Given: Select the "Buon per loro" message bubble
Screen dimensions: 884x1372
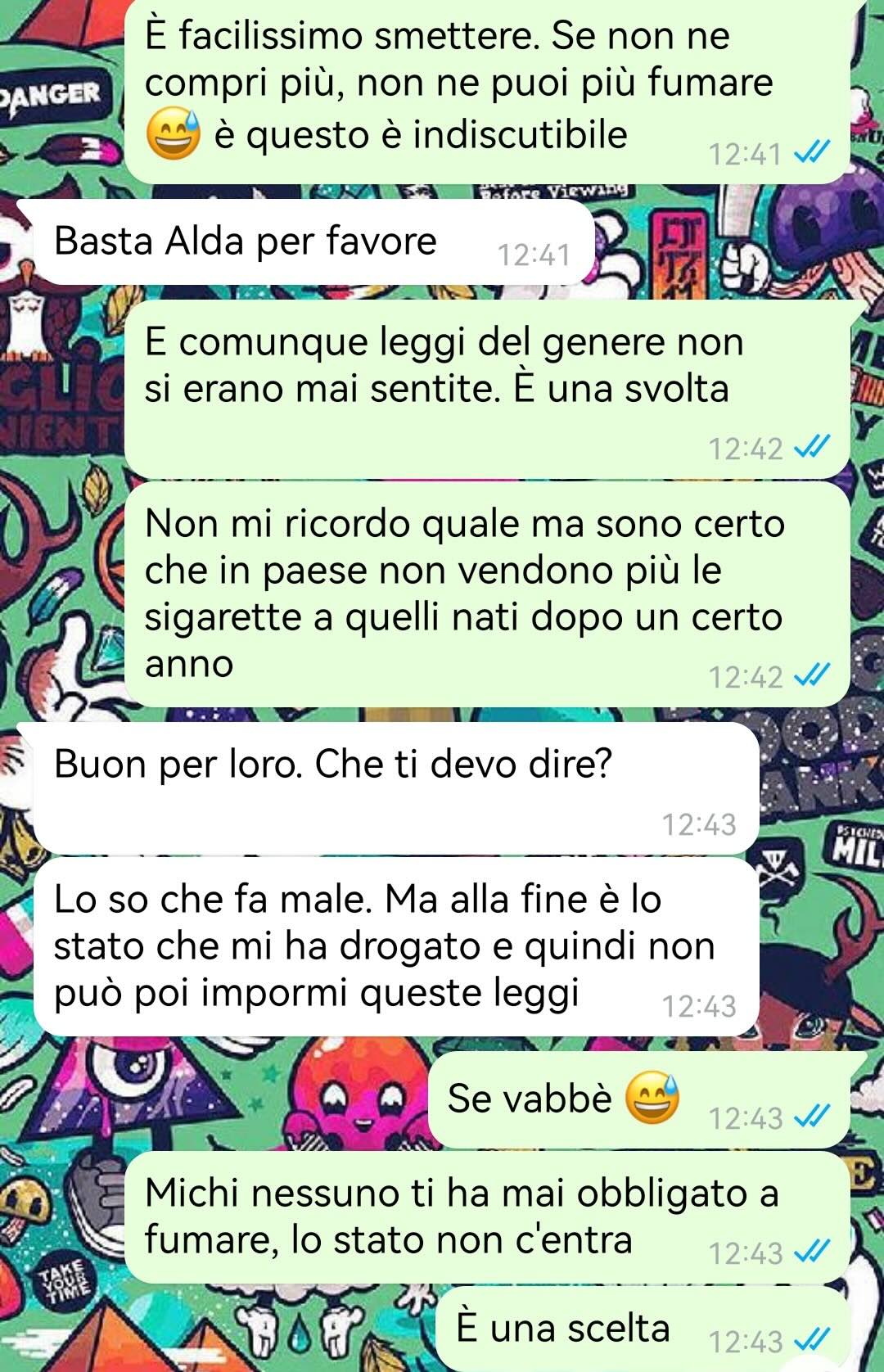Looking at the screenshot, I should point(396,788).
